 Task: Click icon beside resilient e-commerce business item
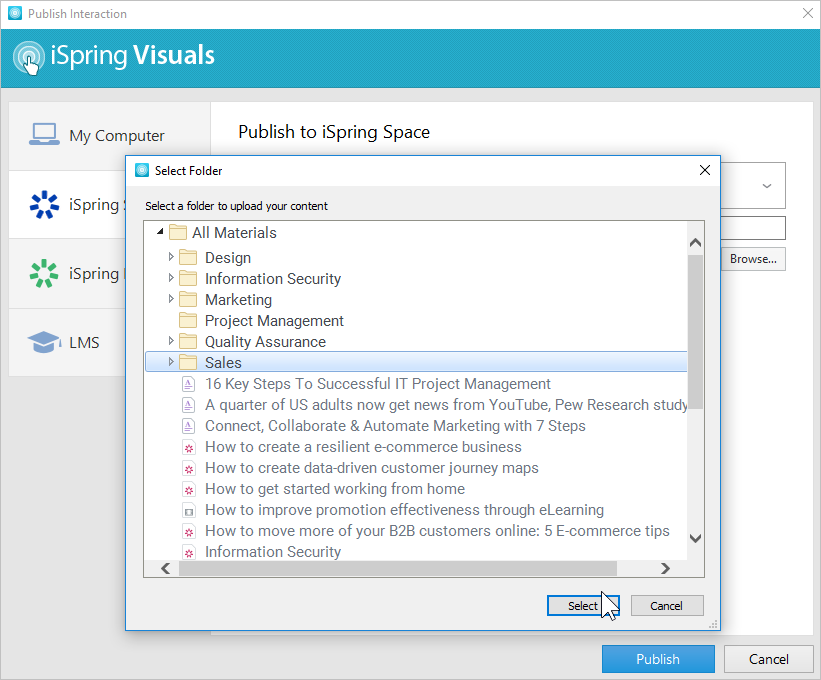188,447
